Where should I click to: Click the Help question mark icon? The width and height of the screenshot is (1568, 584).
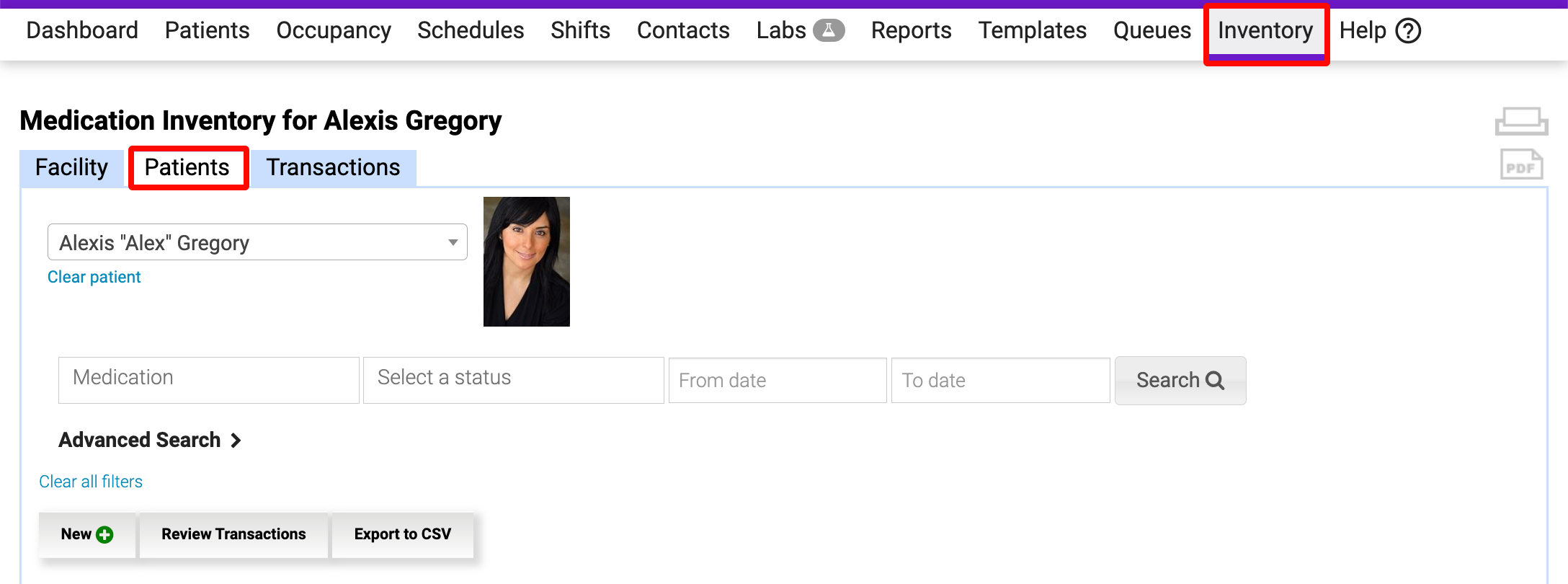pyautogui.click(x=1408, y=30)
